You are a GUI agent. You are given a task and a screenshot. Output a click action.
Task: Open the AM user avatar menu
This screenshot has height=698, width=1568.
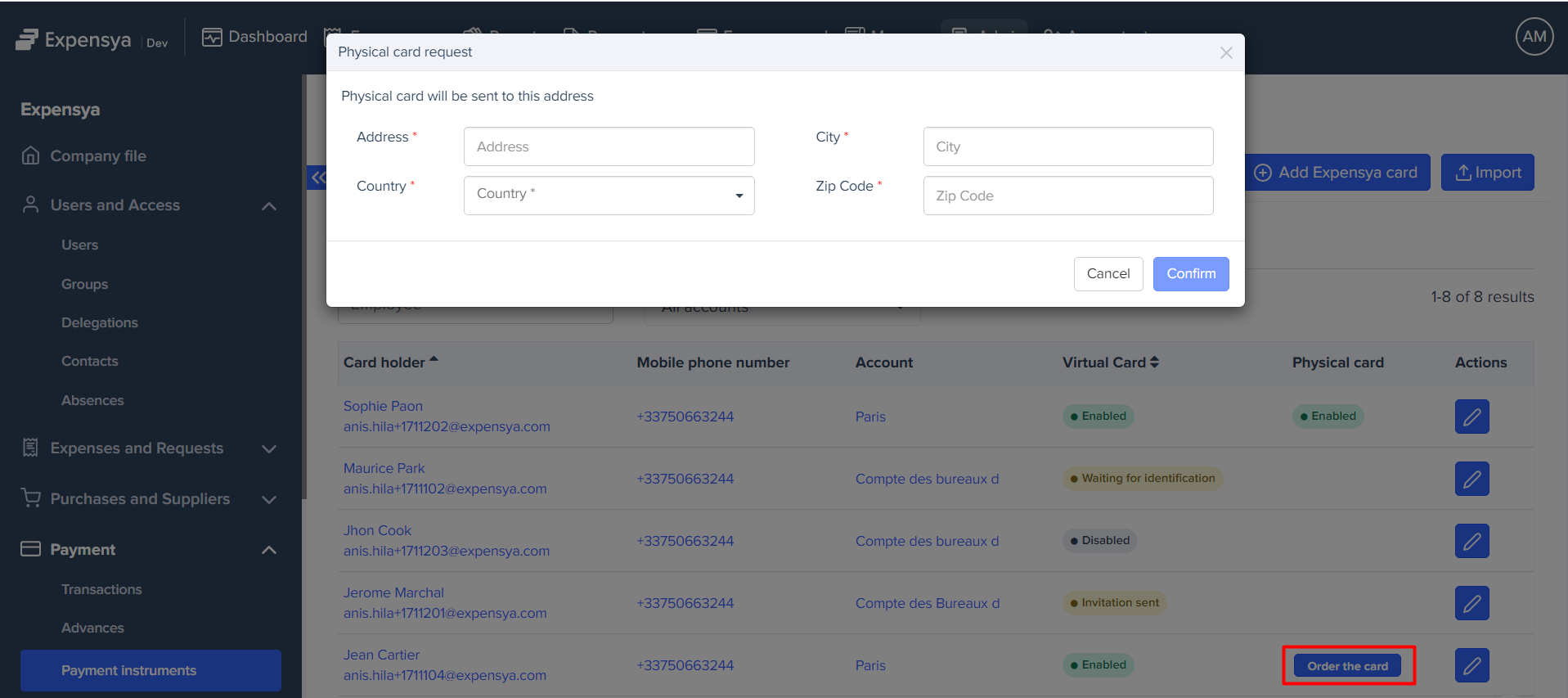point(1534,37)
